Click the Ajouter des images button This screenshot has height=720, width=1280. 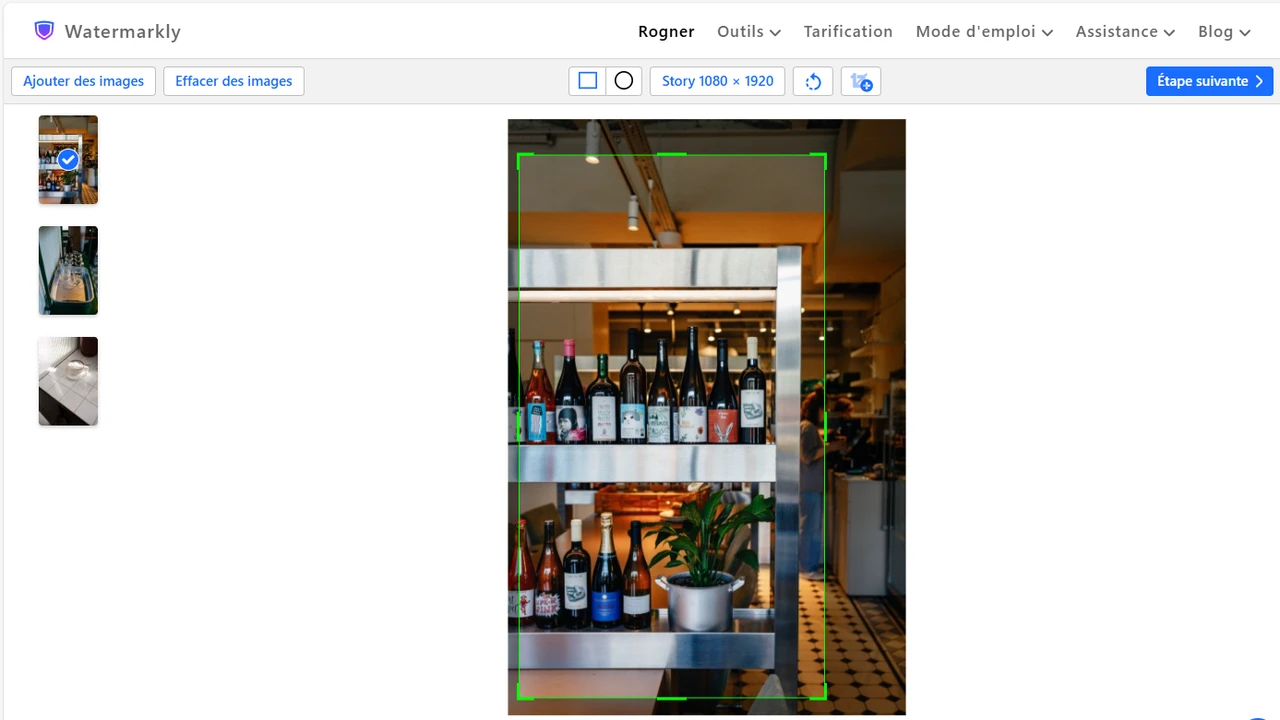(83, 81)
